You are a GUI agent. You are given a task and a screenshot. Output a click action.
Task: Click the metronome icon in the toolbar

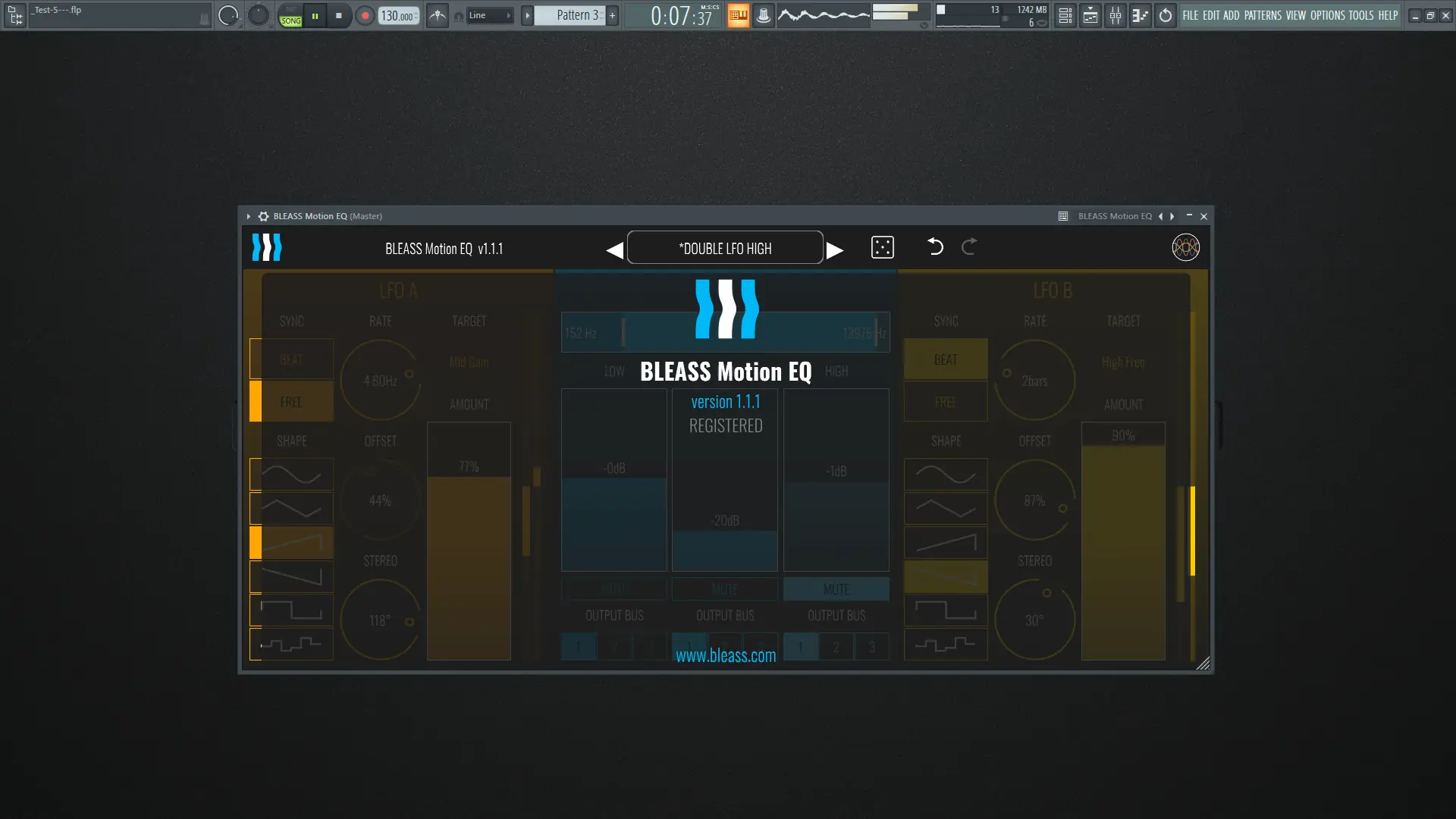[x=438, y=15]
